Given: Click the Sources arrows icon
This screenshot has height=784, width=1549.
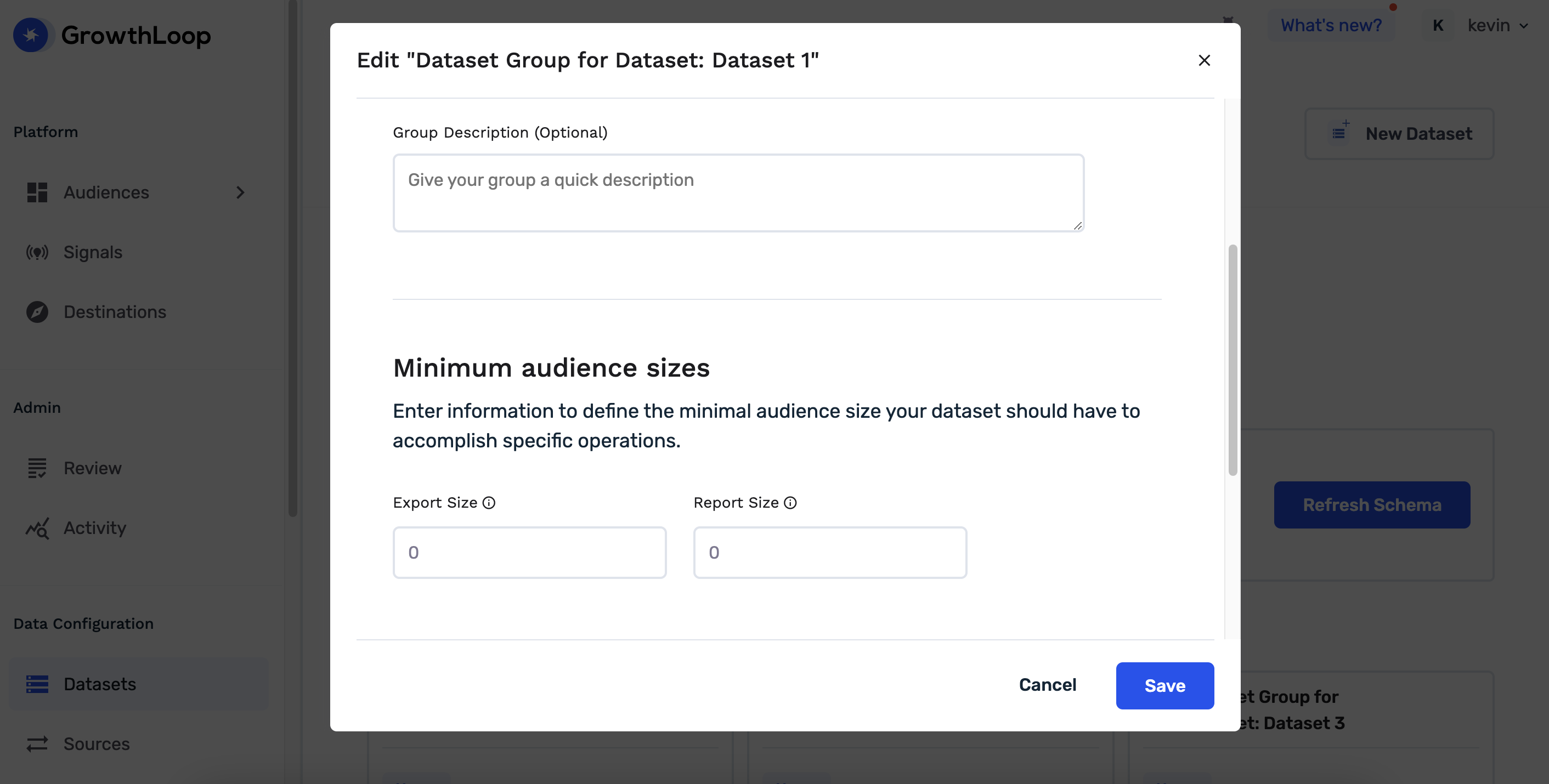Looking at the screenshot, I should click(37, 745).
